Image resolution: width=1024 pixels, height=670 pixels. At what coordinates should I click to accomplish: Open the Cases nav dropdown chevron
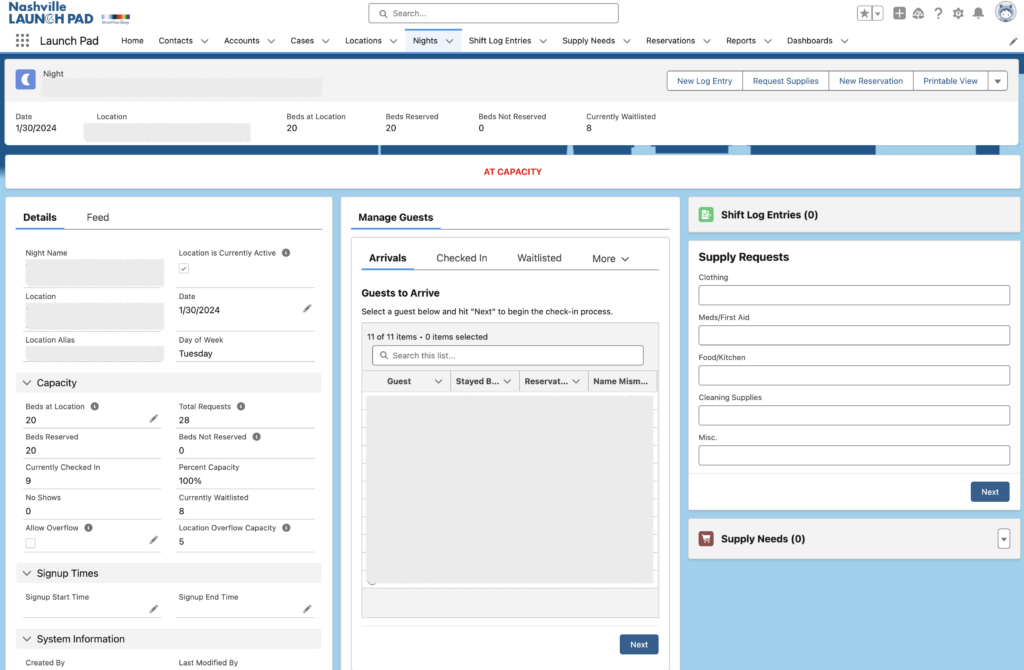(x=325, y=41)
